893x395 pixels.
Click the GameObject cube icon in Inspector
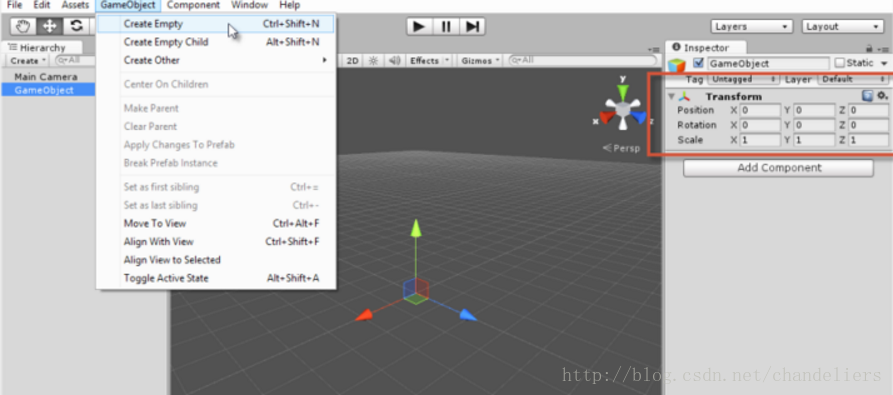coord(677,65)
